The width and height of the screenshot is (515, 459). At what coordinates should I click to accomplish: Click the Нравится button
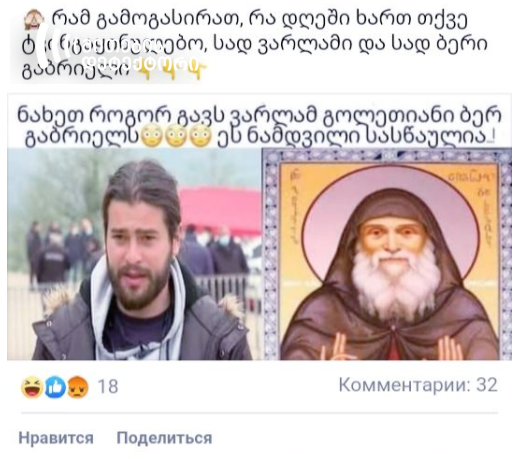pyautogui.click(x=56, y=438)
